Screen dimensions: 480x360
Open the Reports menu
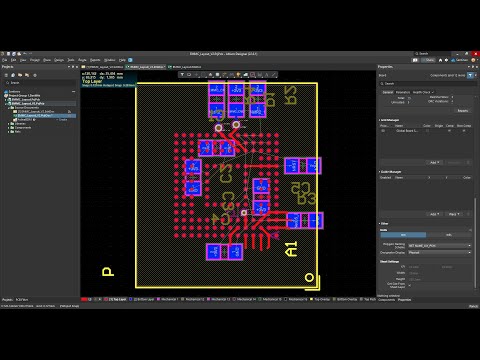pyautogui.click(x=95, y=60)
